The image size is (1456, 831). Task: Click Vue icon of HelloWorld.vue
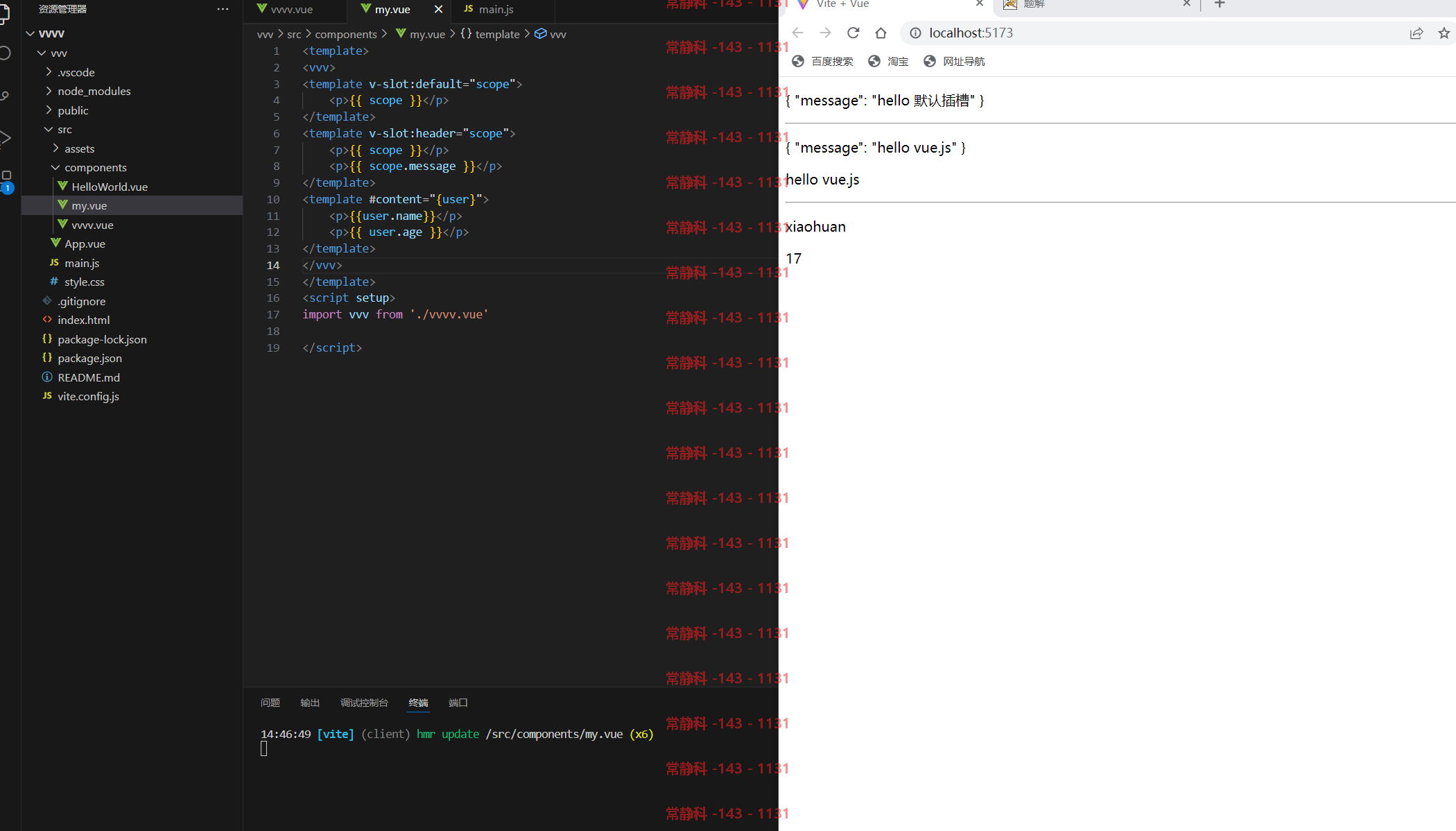pos(62,186)
